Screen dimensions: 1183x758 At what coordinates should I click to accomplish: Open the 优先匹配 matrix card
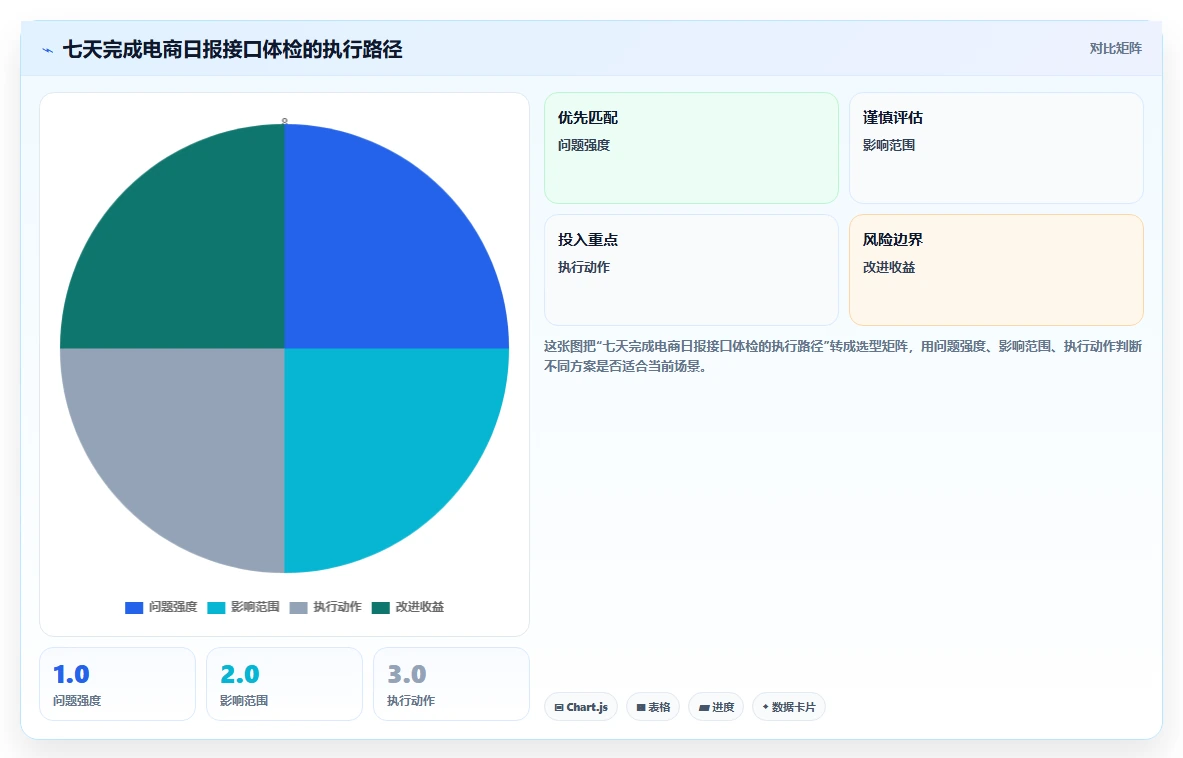point(691,148)
